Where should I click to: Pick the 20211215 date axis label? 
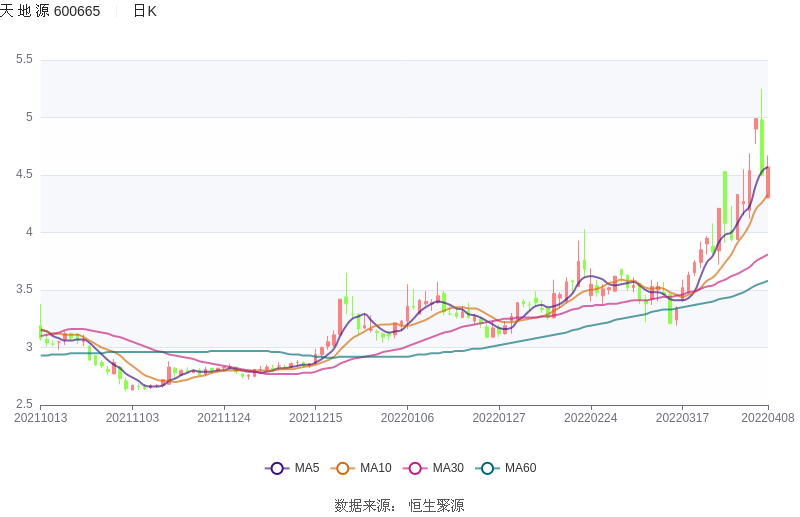[316, 418]
